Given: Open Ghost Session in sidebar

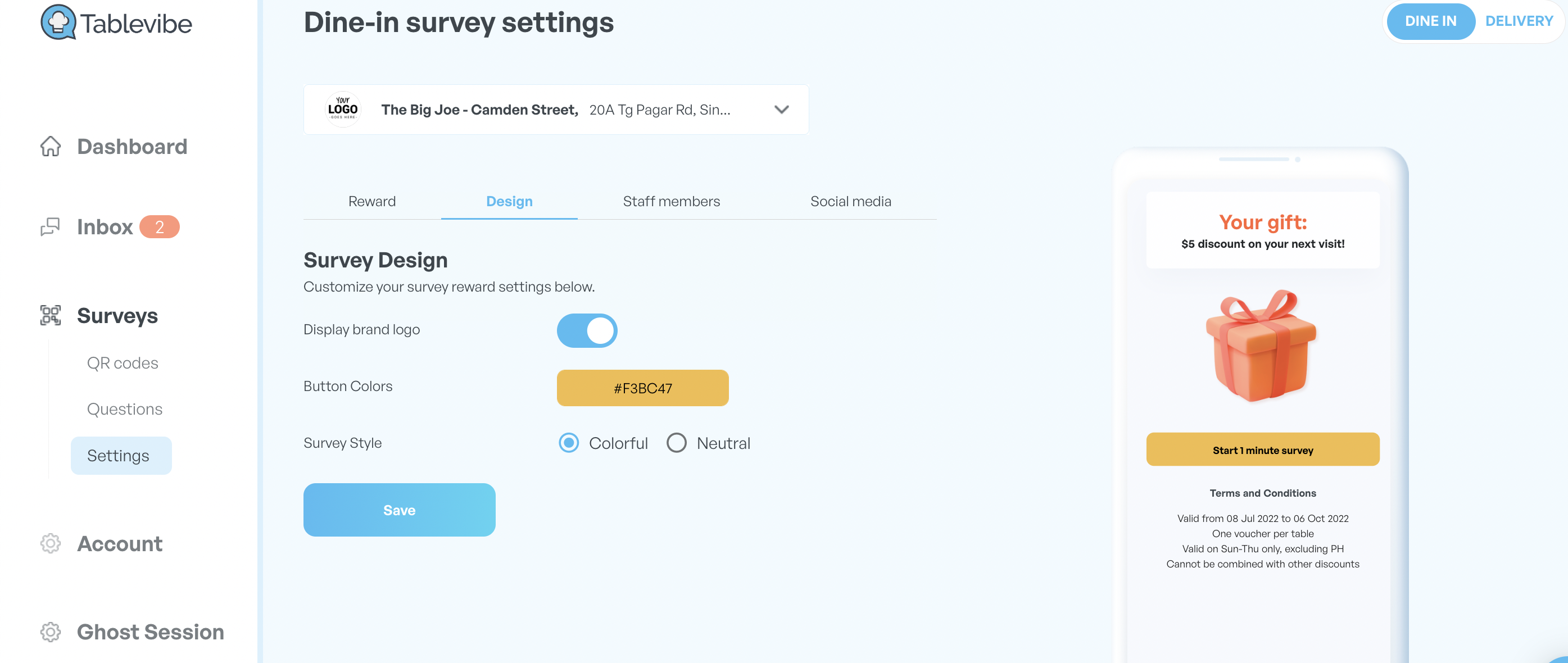Looking at the screenshot, I should (x=151, y=632).
